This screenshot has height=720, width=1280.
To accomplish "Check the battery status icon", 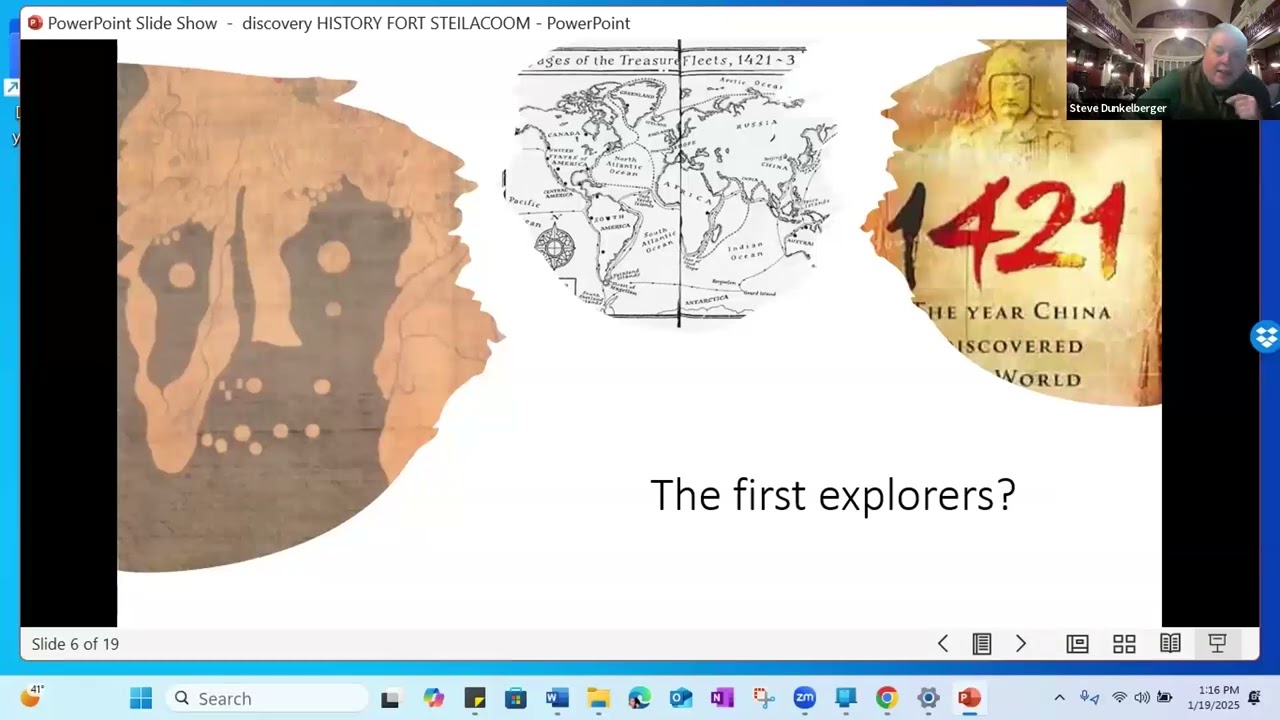I will pos(1165,698).
